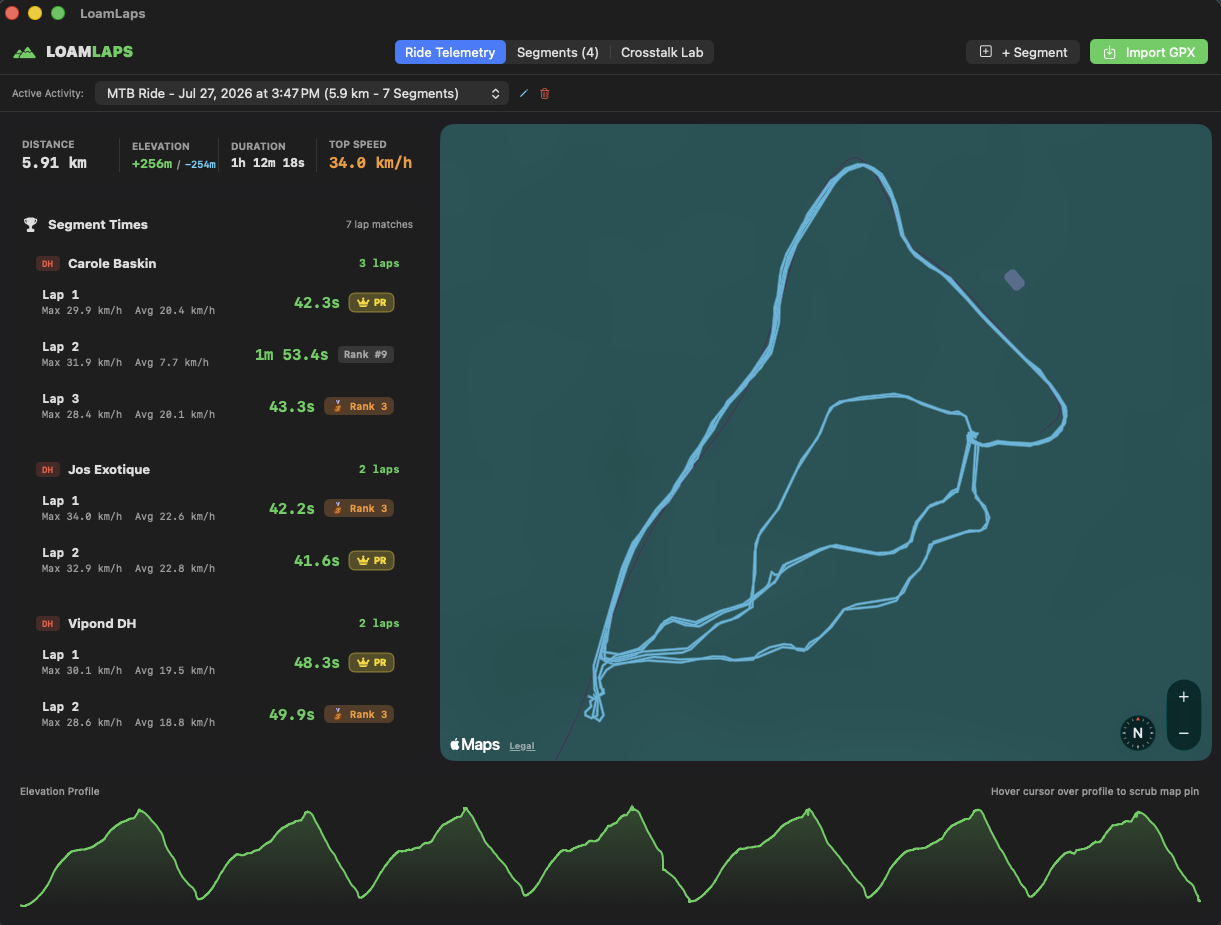Screen dimensions: 1221x925
Task: Click the PR crown badge on Carole Baskin Lap 1
Action: click(371, 302)
